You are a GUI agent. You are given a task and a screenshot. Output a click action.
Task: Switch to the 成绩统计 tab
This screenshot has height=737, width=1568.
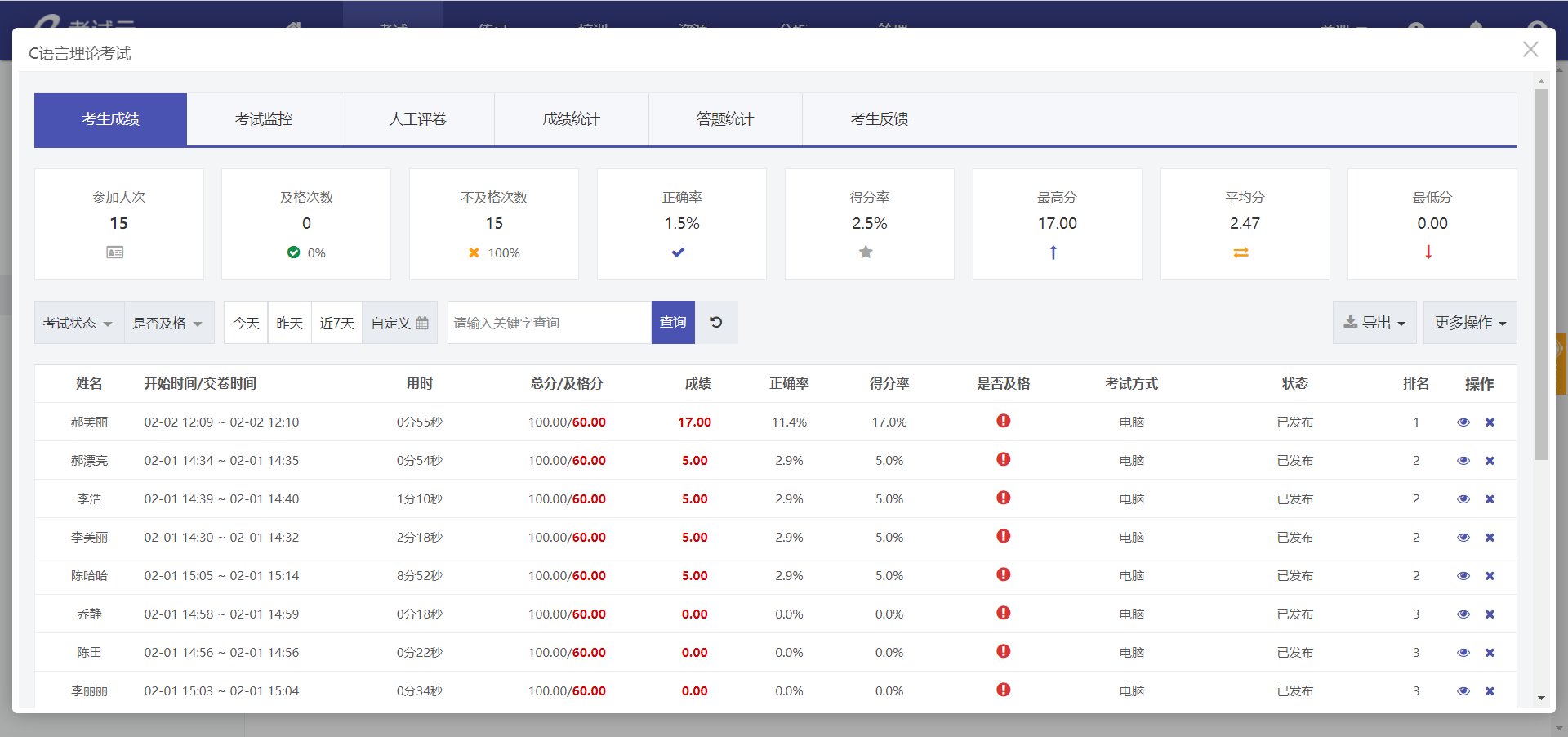point(571,118)
